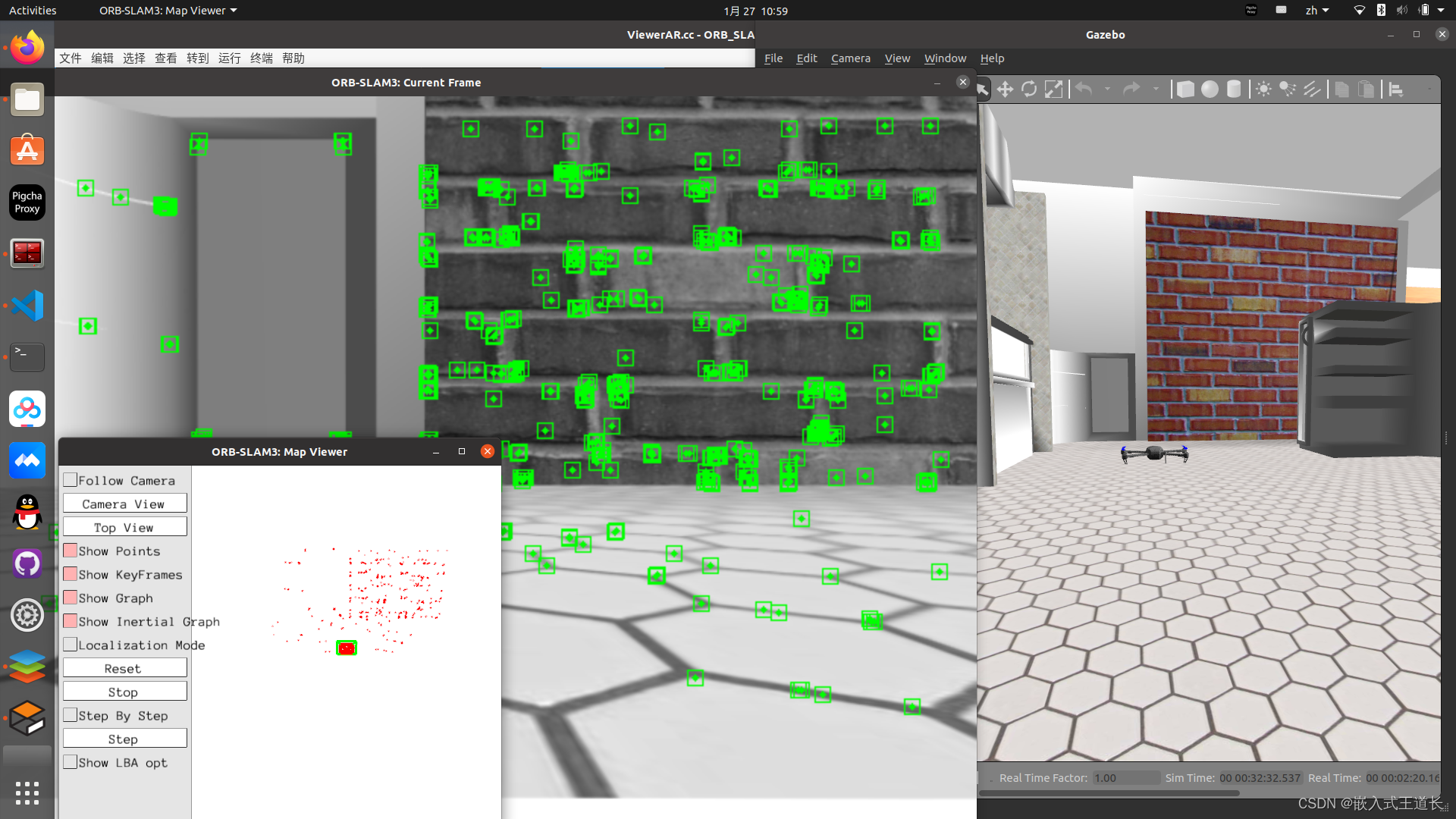Select the Scale mode tool in Gazebo
1456x819 pixels.
(1053, 89)
